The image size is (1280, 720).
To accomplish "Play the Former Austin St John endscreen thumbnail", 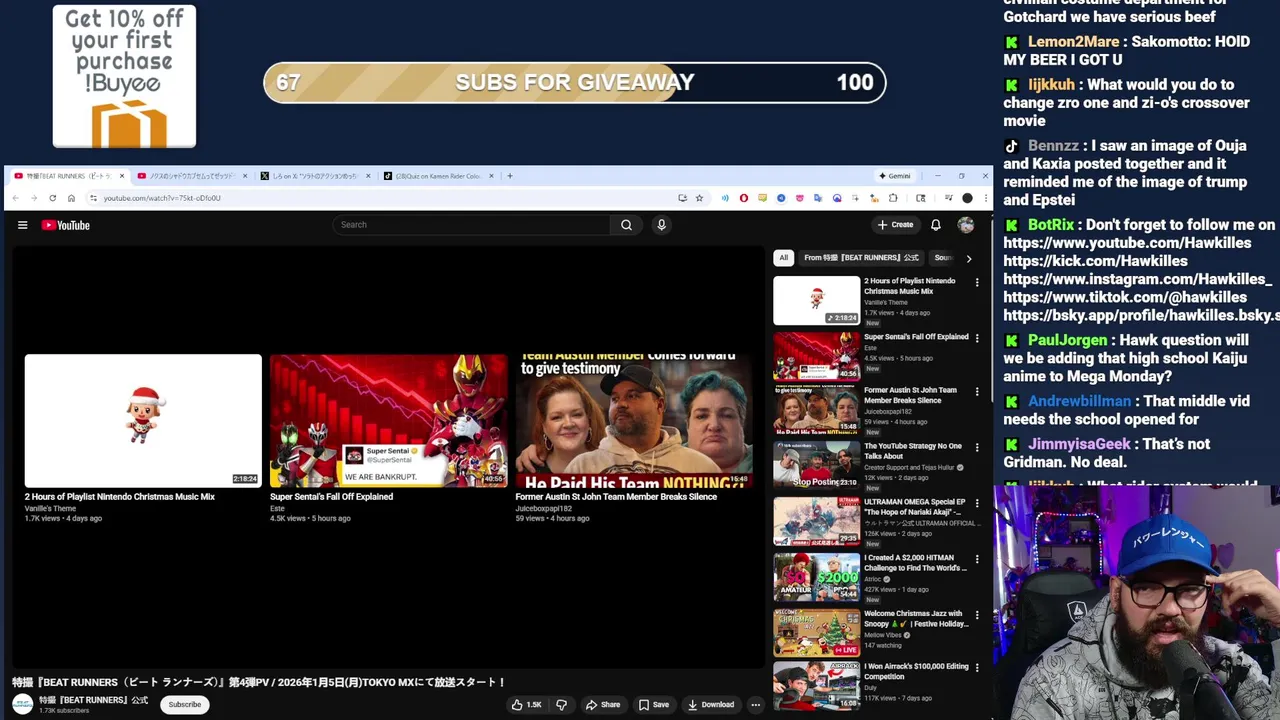I will [634, 420].
